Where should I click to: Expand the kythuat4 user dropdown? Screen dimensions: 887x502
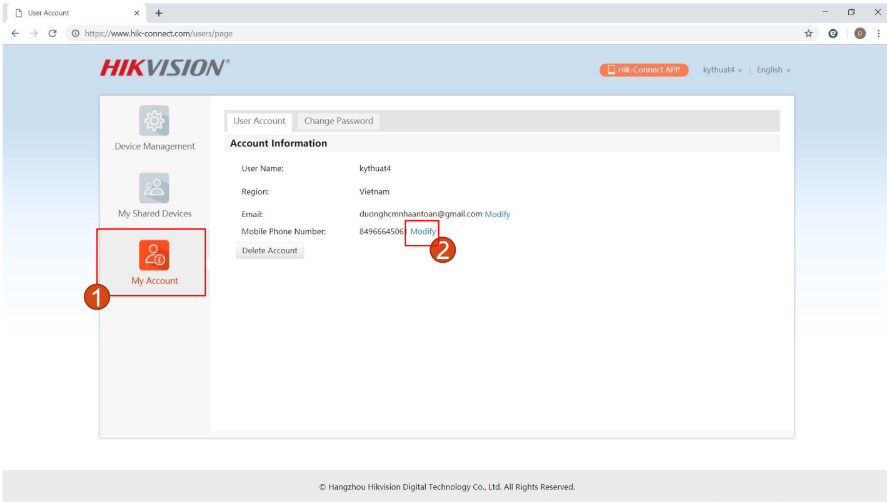[722, 70]
